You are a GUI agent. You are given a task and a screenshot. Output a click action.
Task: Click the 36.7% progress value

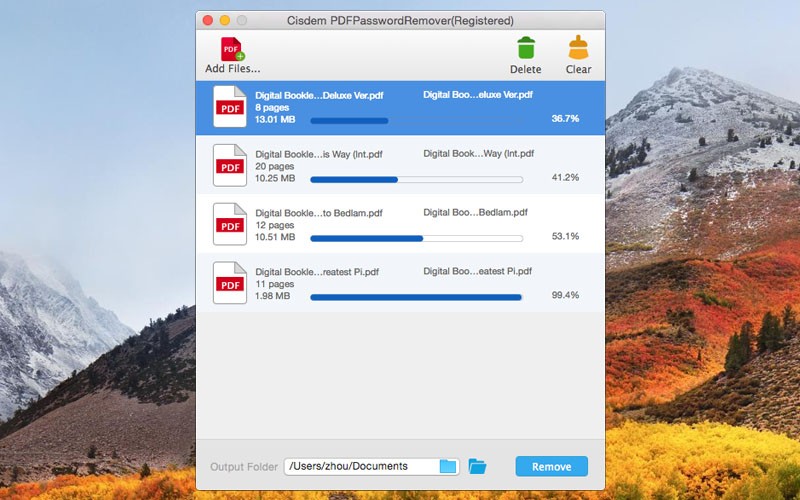565,118
